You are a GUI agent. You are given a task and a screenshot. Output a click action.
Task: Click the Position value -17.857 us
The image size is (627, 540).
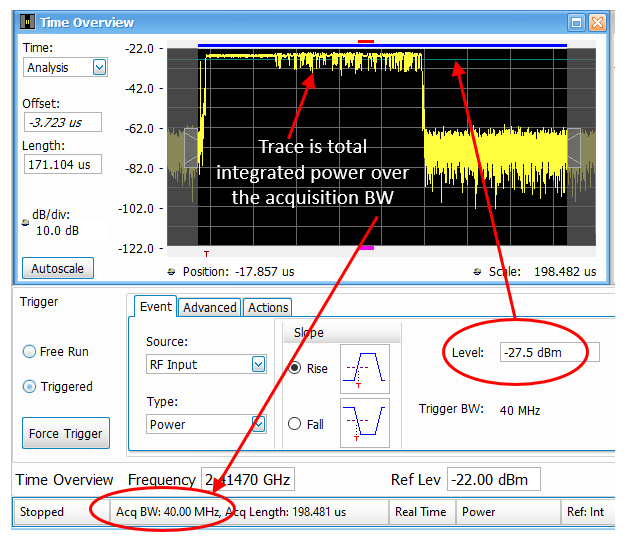point(264,272)
